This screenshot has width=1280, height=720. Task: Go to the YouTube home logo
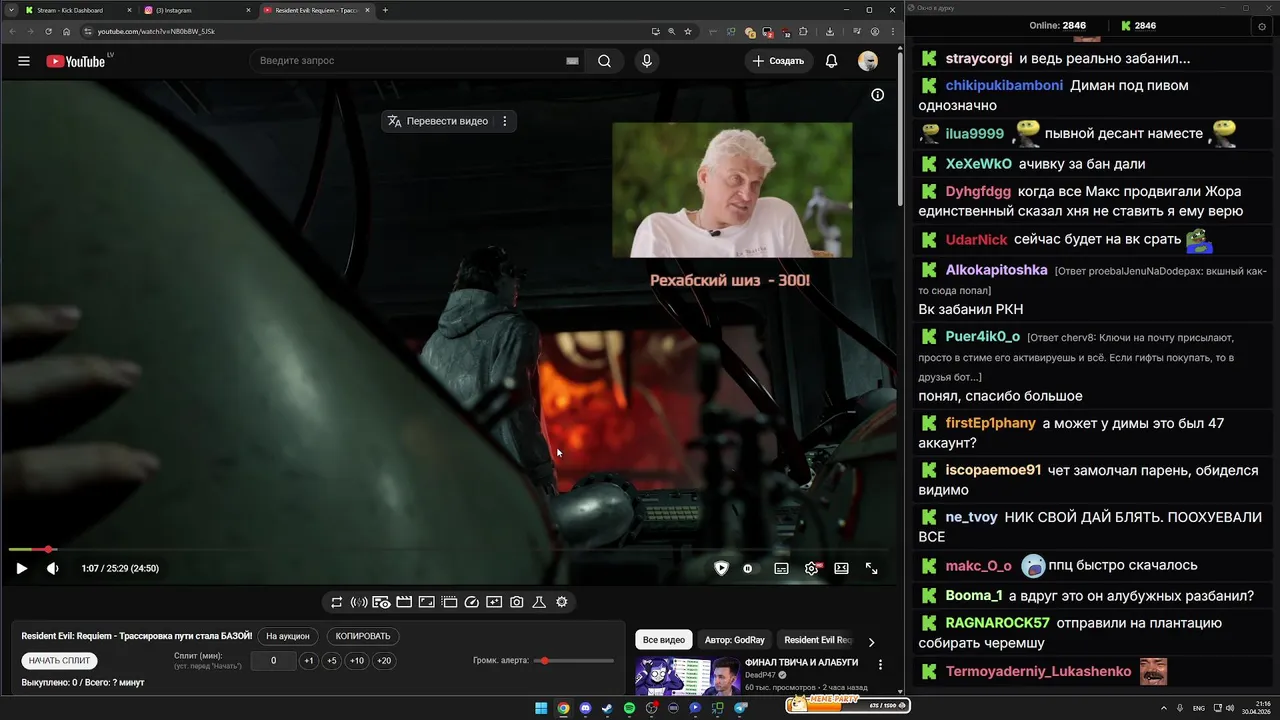pyautogui.click(x=75, y=61)
